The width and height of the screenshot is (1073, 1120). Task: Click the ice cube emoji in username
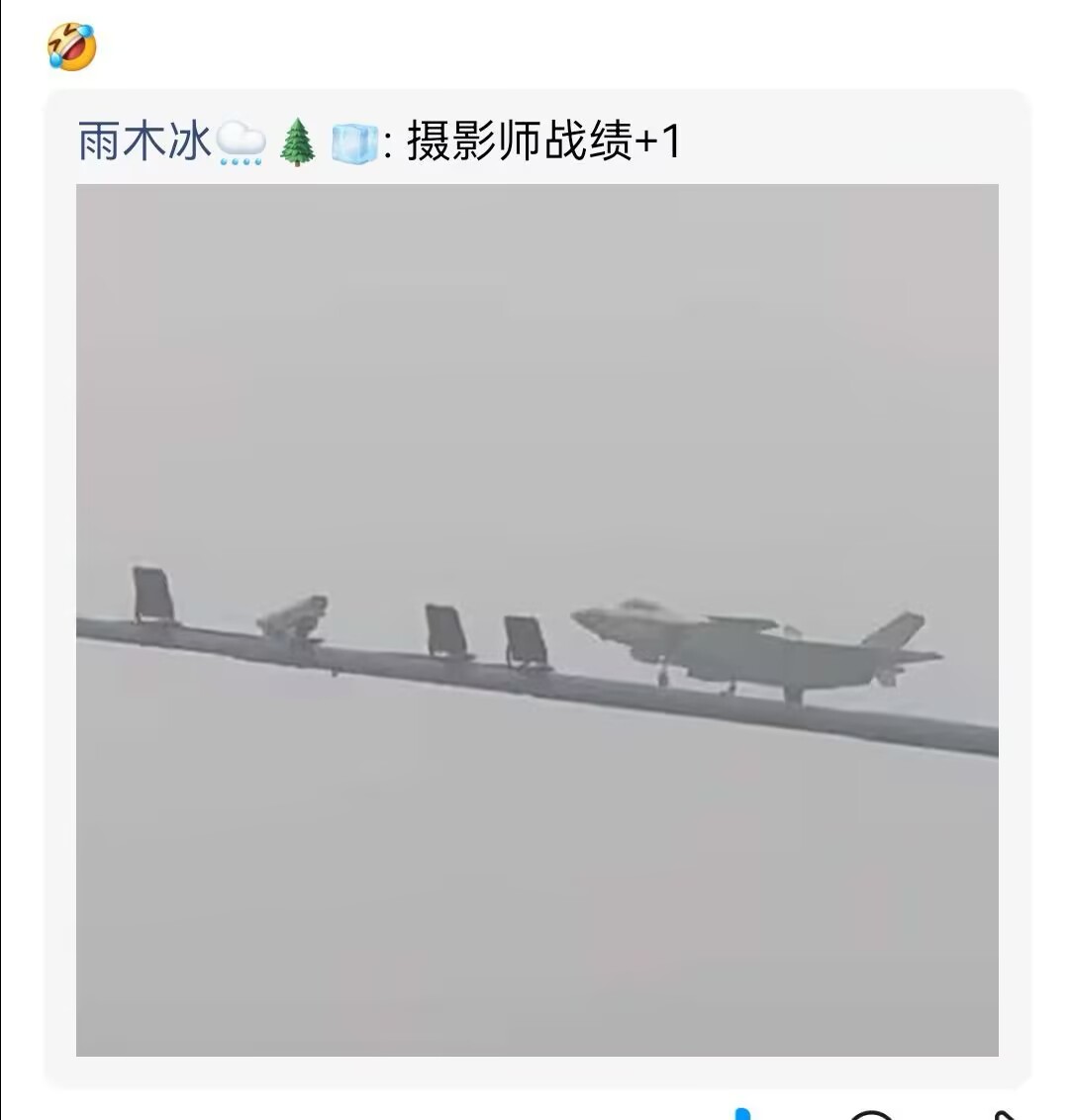[x=354, y=142]
